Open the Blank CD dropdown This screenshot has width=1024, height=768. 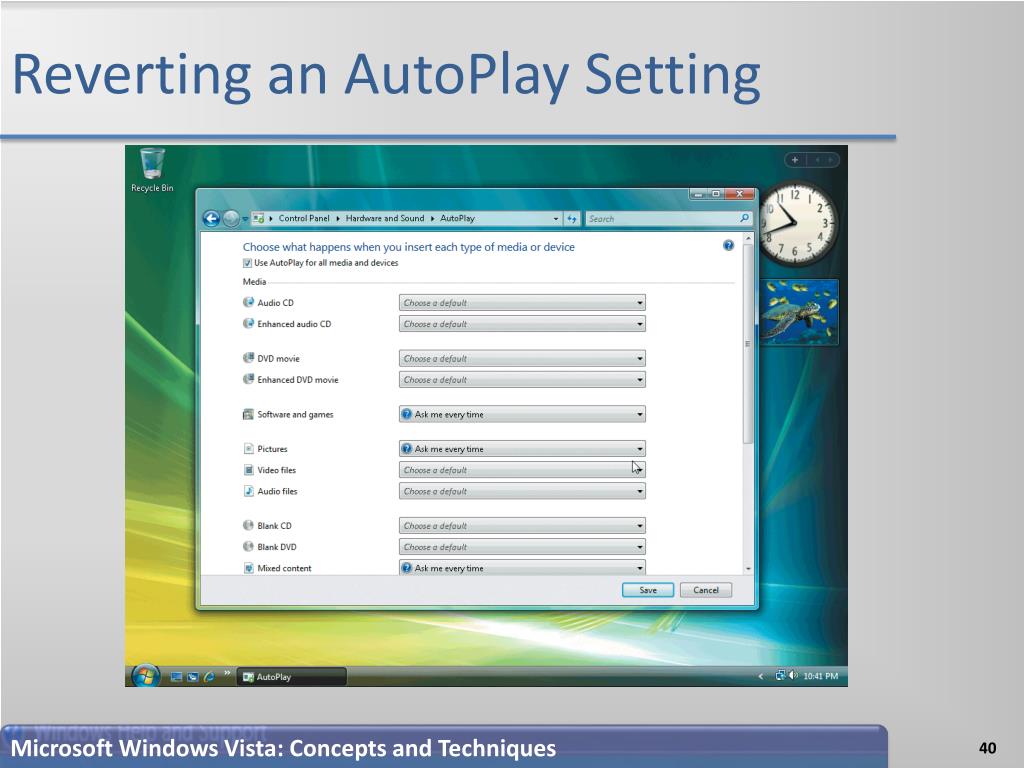pyautogui.click(x=522, y=526)
